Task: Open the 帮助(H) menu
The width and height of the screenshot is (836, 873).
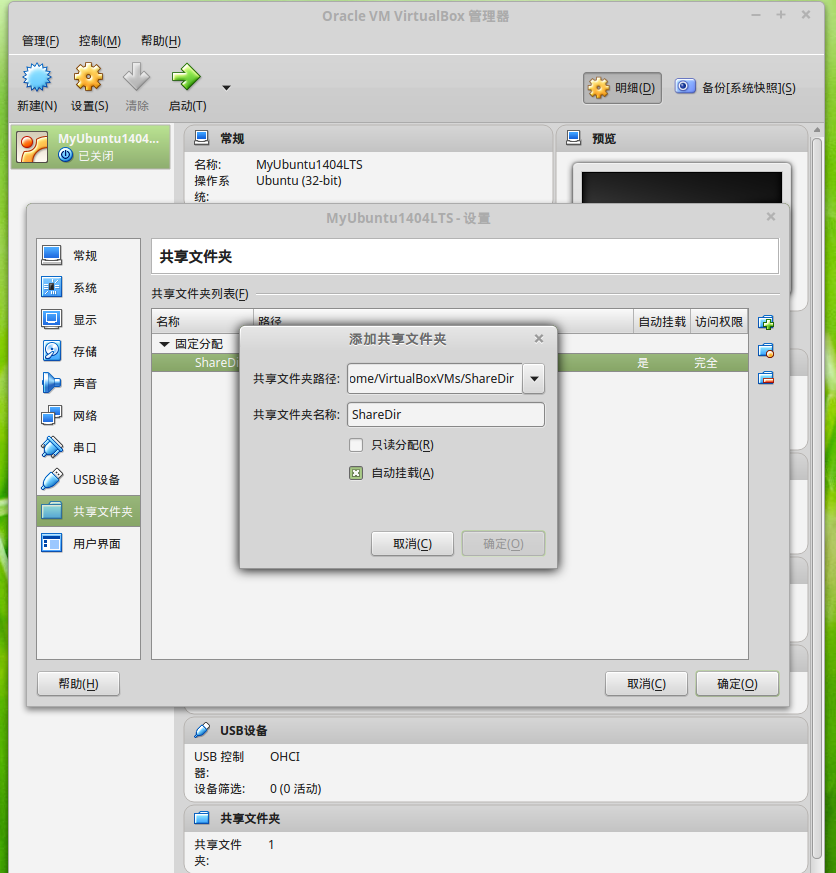Action: pyautogui.click(x=161, y=41)
